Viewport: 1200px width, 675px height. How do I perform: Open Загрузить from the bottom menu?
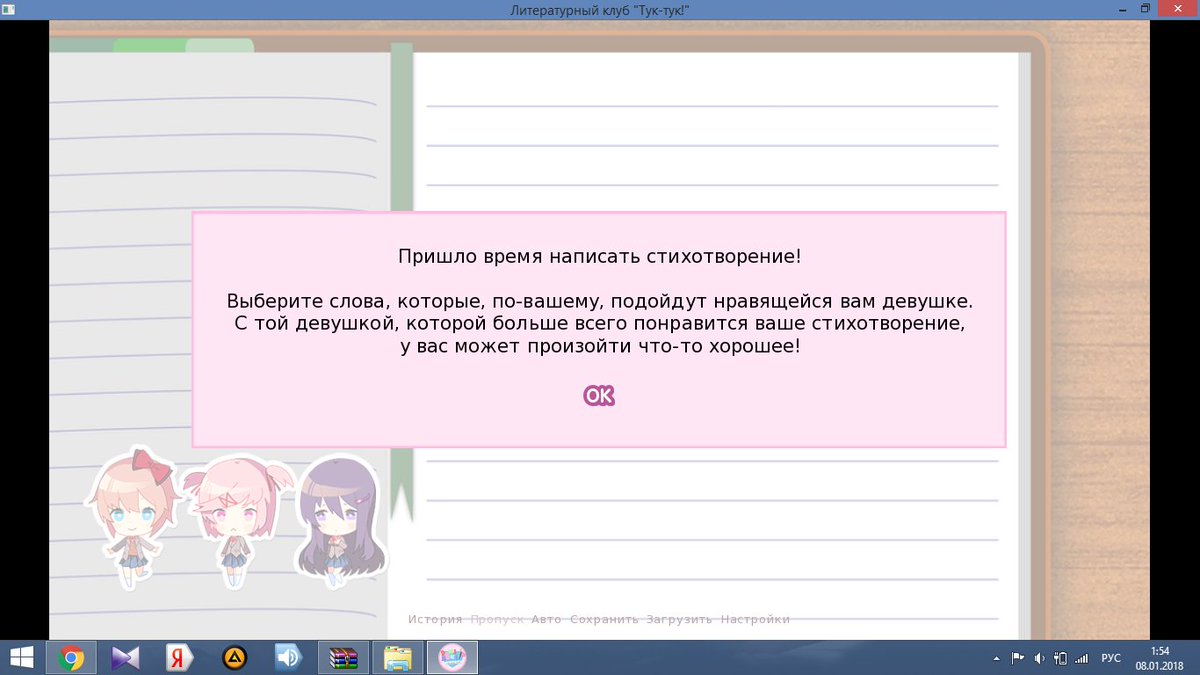pyautogui.click(x=679, y=619)
